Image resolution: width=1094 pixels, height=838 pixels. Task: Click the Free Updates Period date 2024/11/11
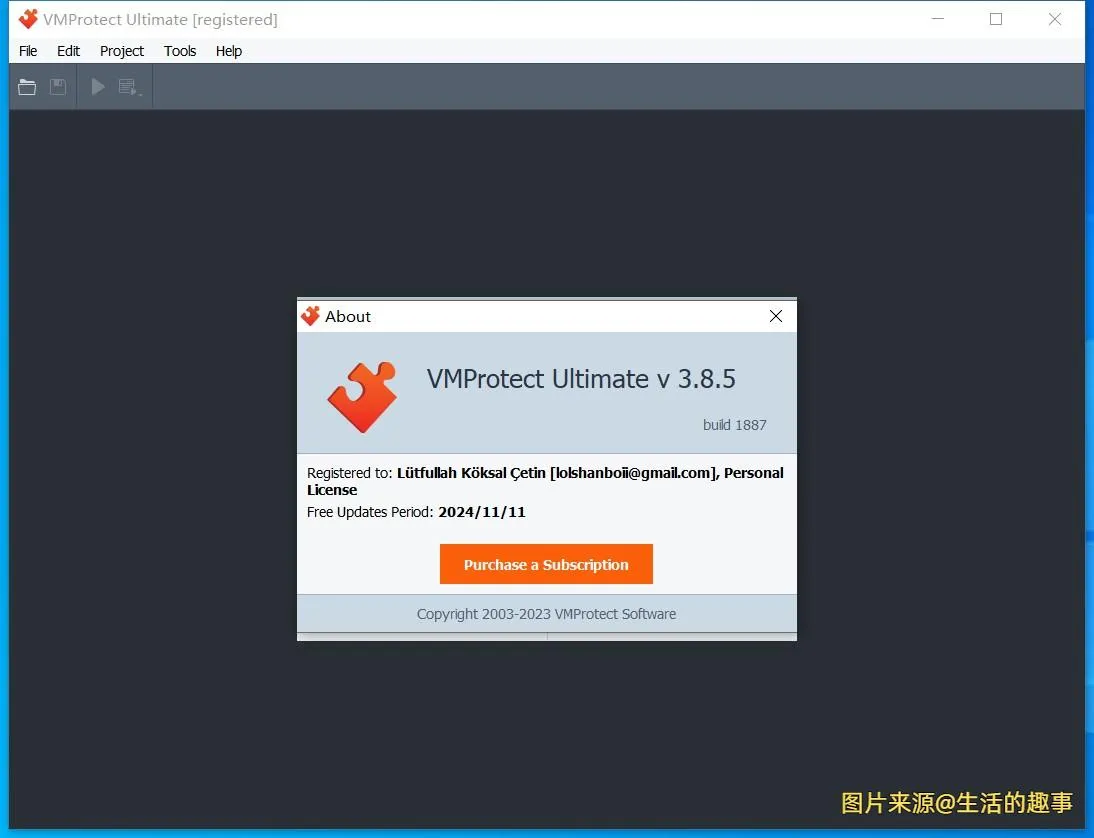coord(482,512)
